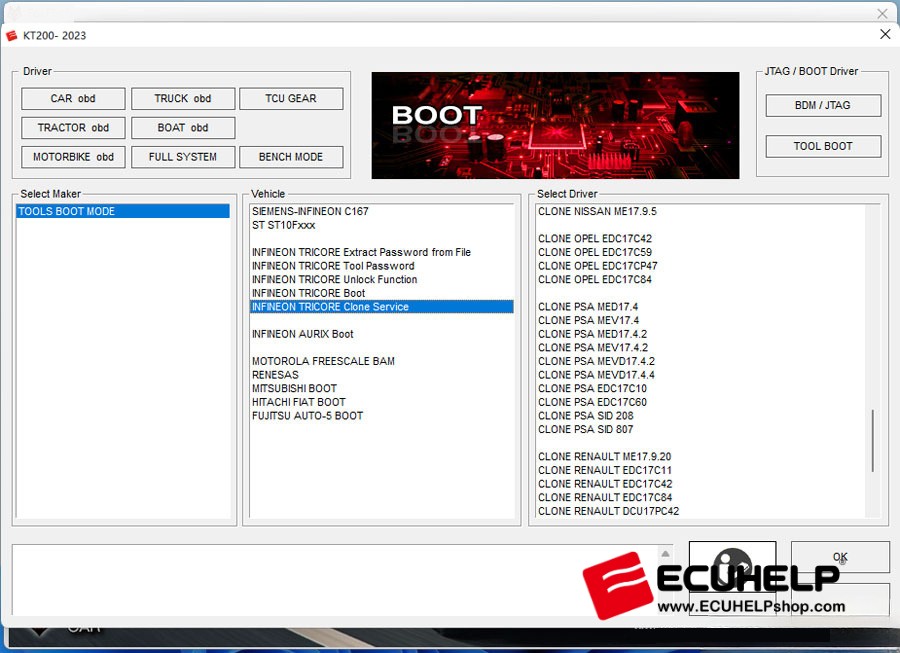The width and height of the screenshot is (900, 653).
Task: Click the log box scroll-up arrow
Action: pos(665,554)
